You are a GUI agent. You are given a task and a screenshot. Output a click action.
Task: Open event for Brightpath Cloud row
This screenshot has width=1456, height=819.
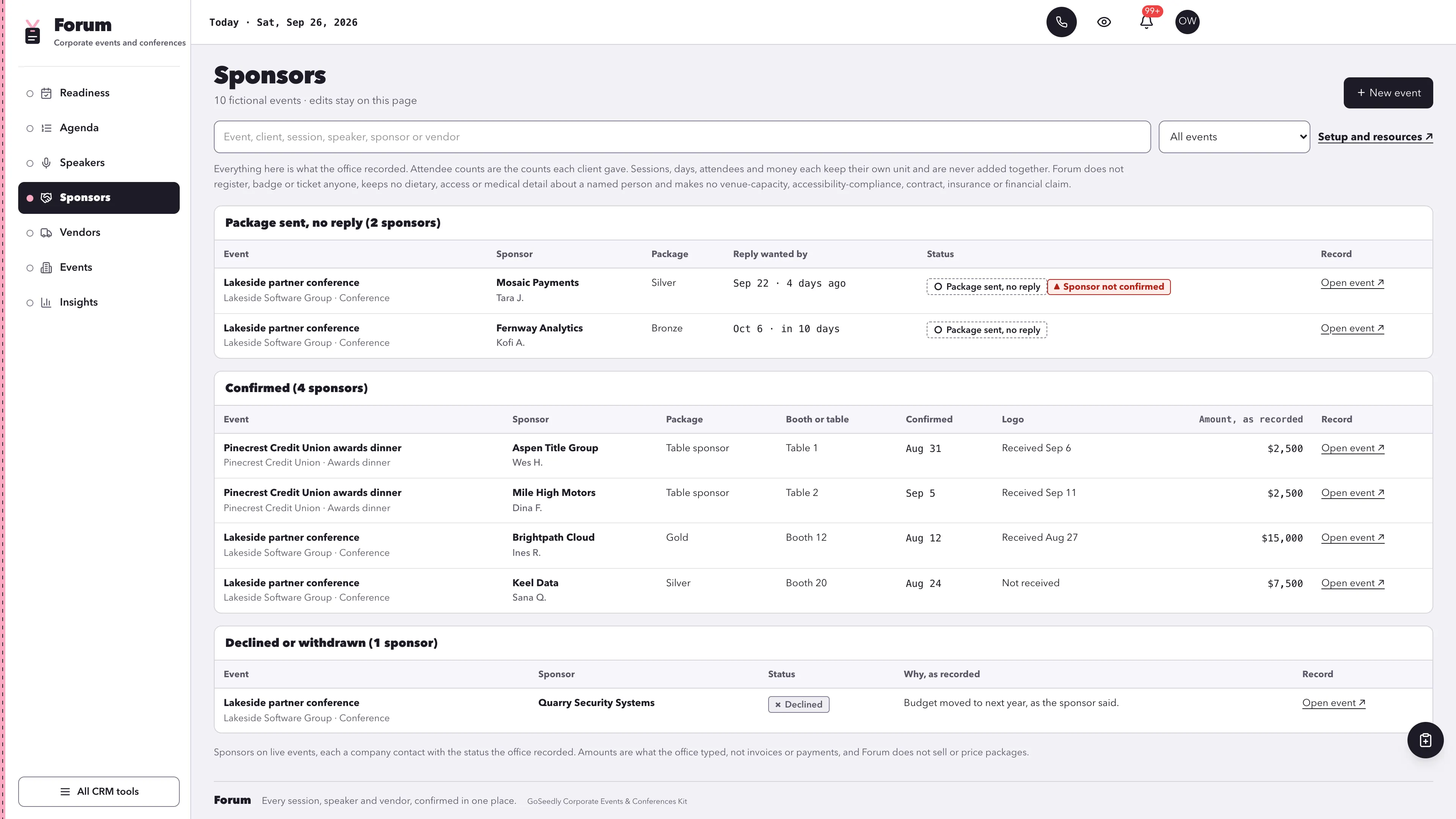click(x=1352, y=538)
